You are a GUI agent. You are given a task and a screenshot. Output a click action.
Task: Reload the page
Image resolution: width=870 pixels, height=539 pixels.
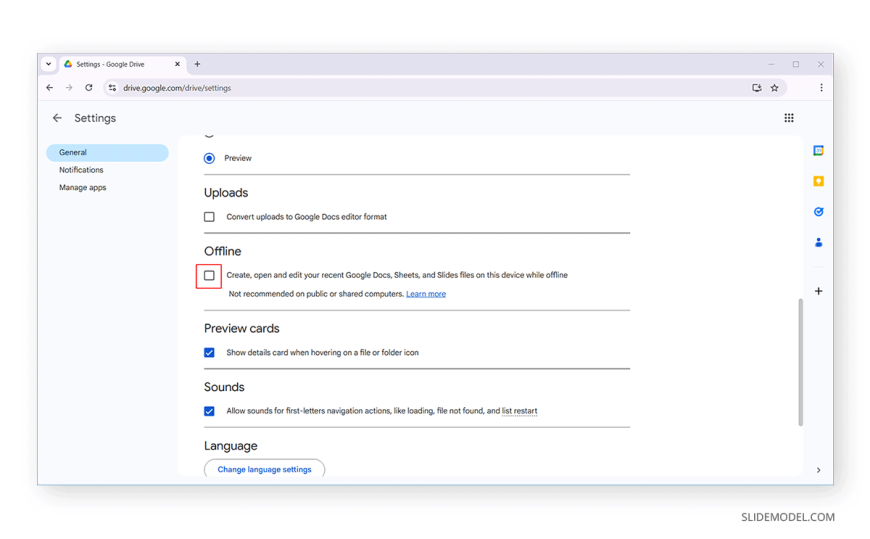coord(88,88)
